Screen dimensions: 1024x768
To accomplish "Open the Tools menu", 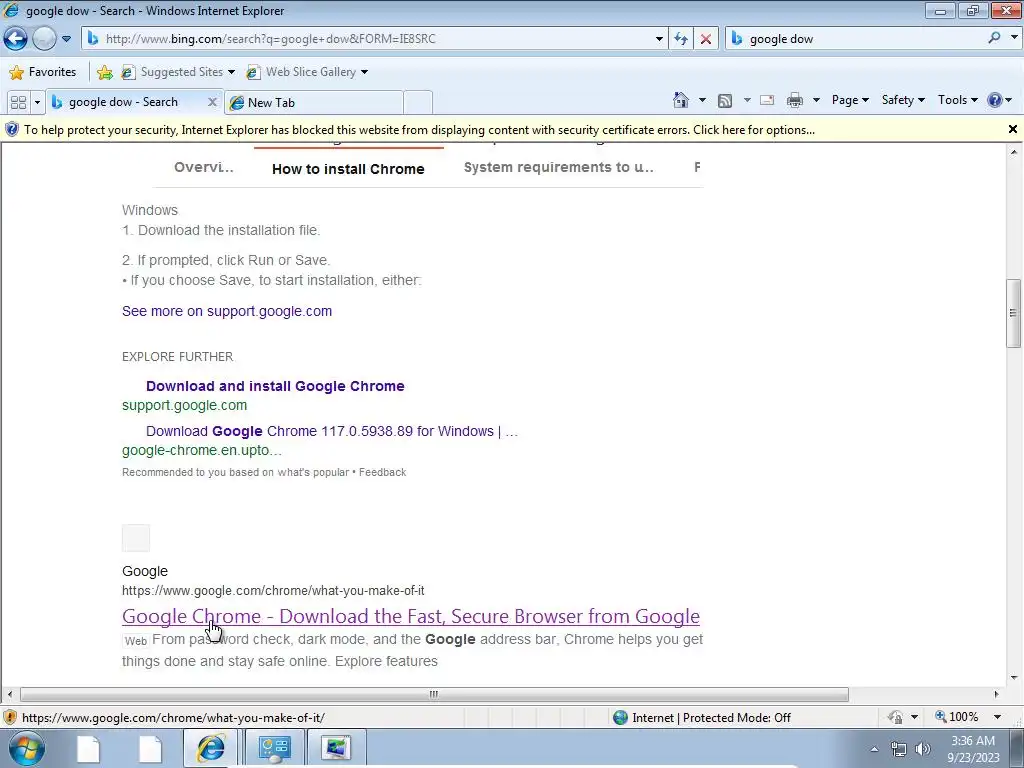I will click(957, 100).
